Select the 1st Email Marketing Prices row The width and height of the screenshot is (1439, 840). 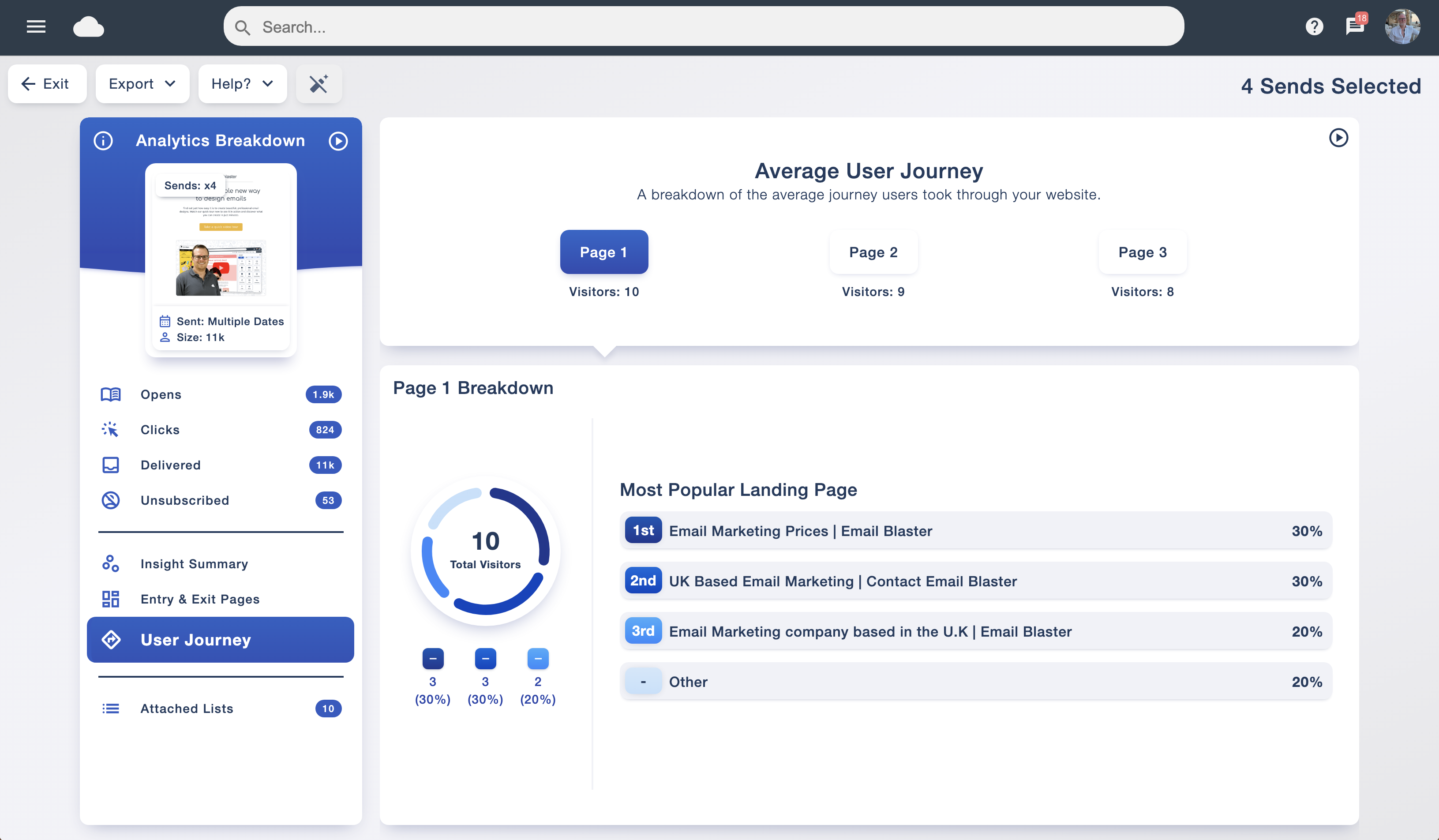coord(975,530)
